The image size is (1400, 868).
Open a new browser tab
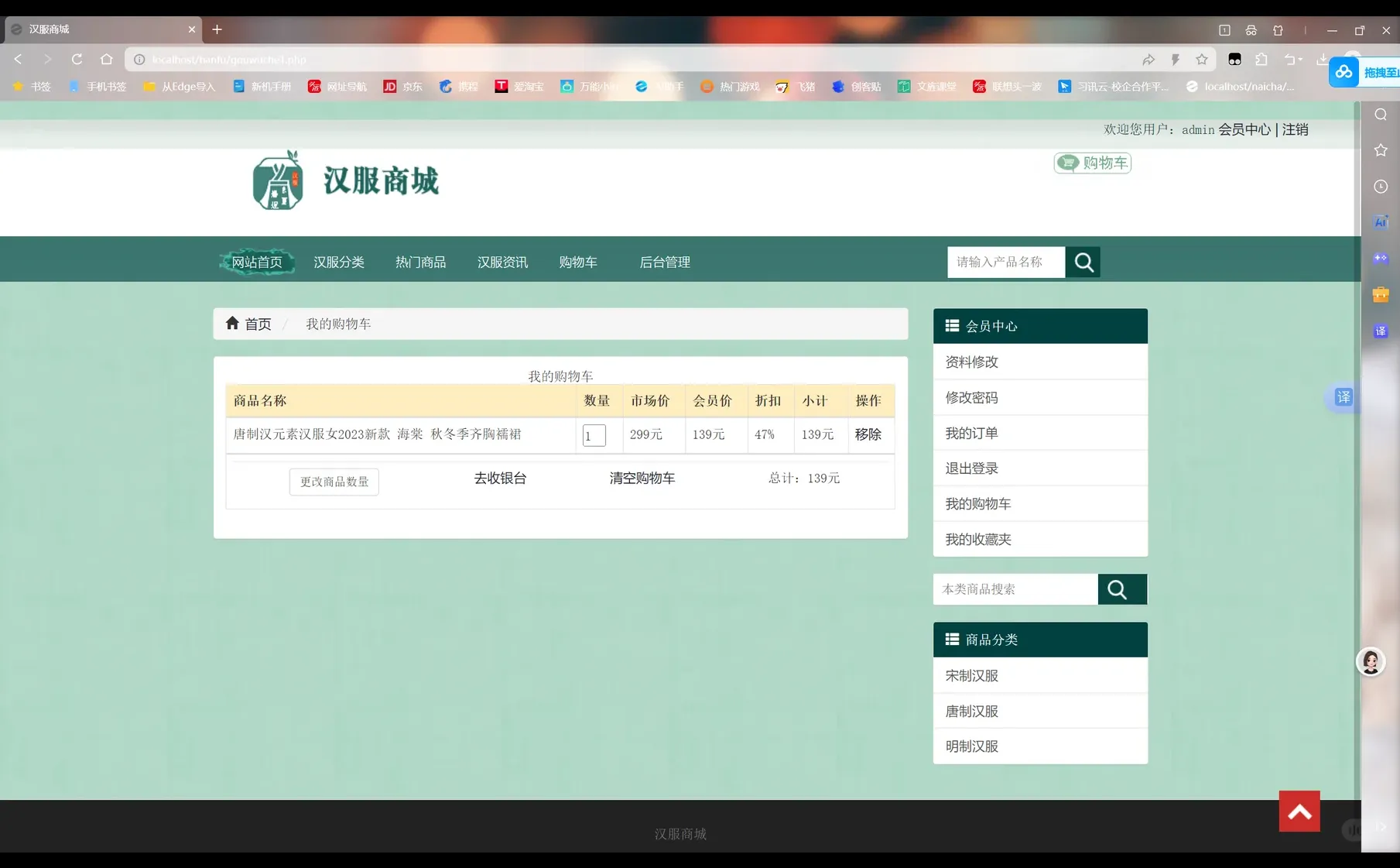pyautogui.click(x=217, y=29)
